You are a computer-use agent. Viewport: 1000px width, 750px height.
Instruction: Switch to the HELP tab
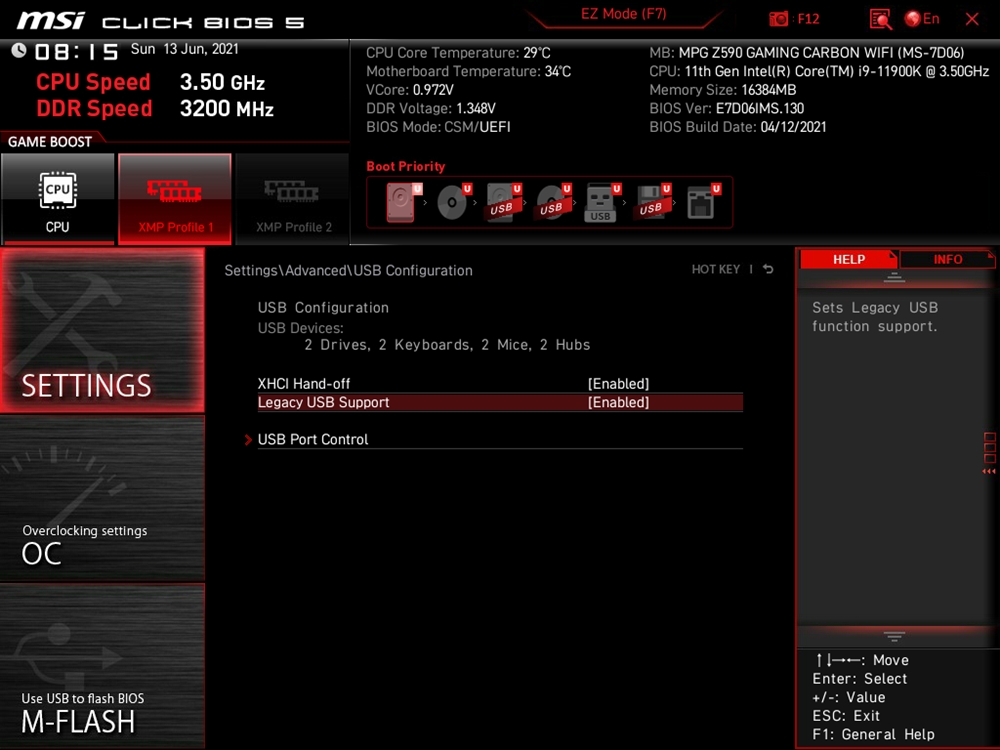click(x=848, y=260)
